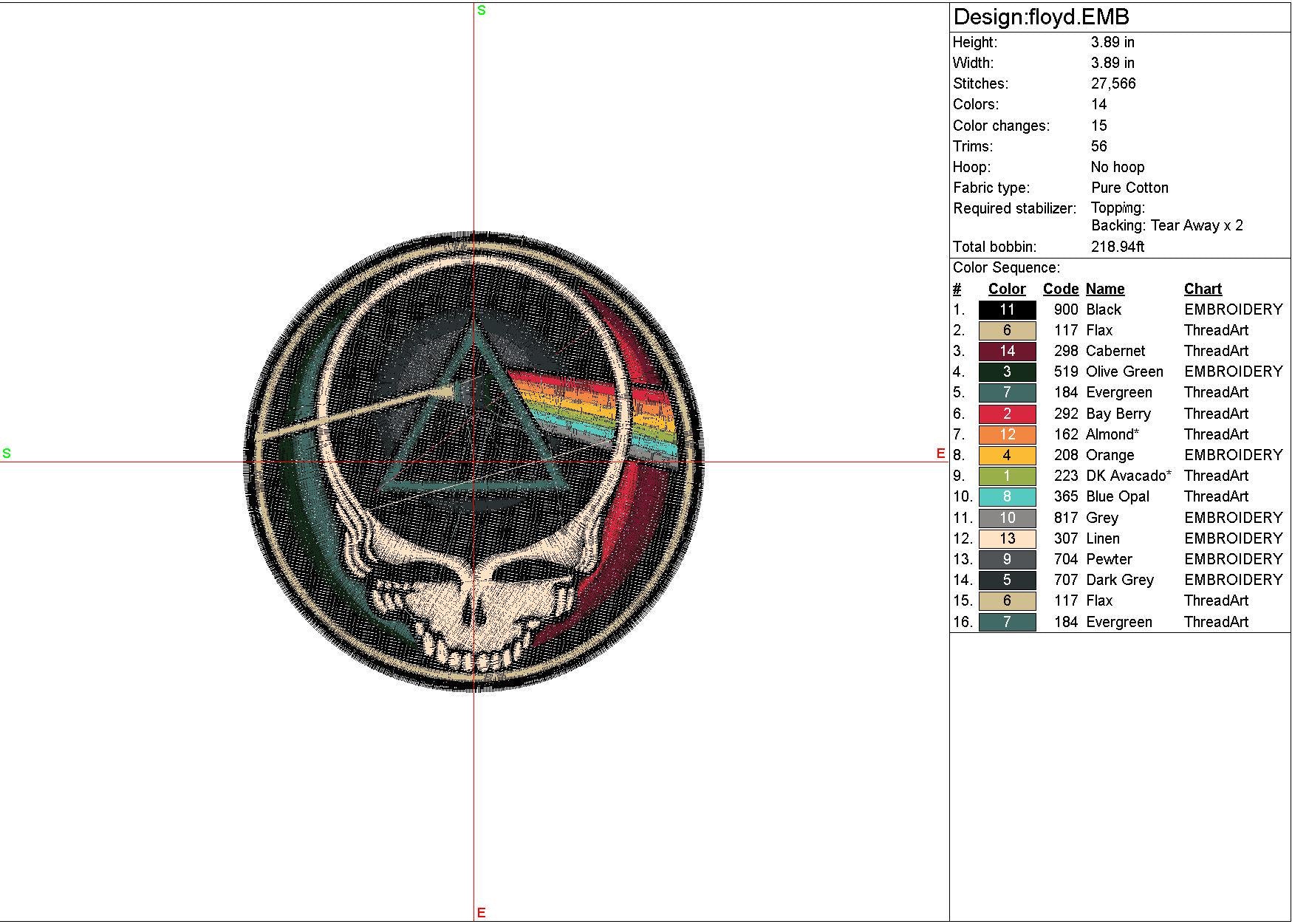Click the 'DK Avacado*' thread name

click(1129, 476)
